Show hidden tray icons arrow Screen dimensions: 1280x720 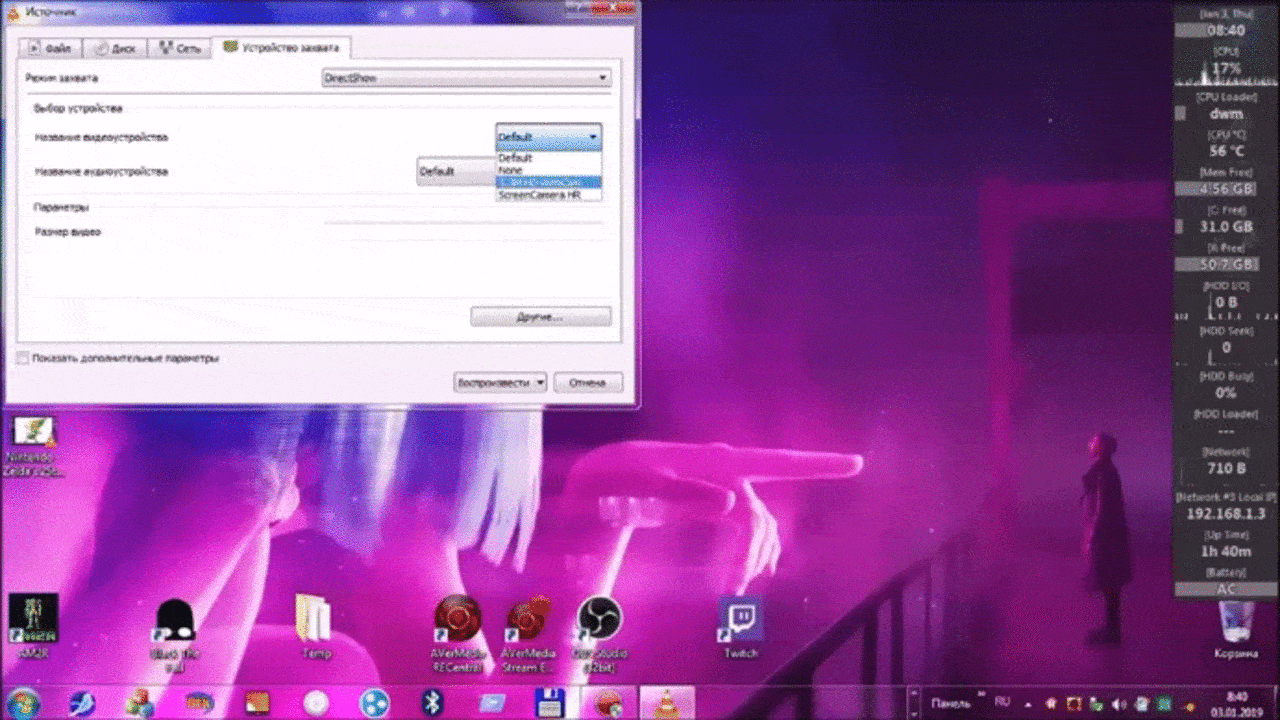pyautogui.click(x=1029, y=703)
